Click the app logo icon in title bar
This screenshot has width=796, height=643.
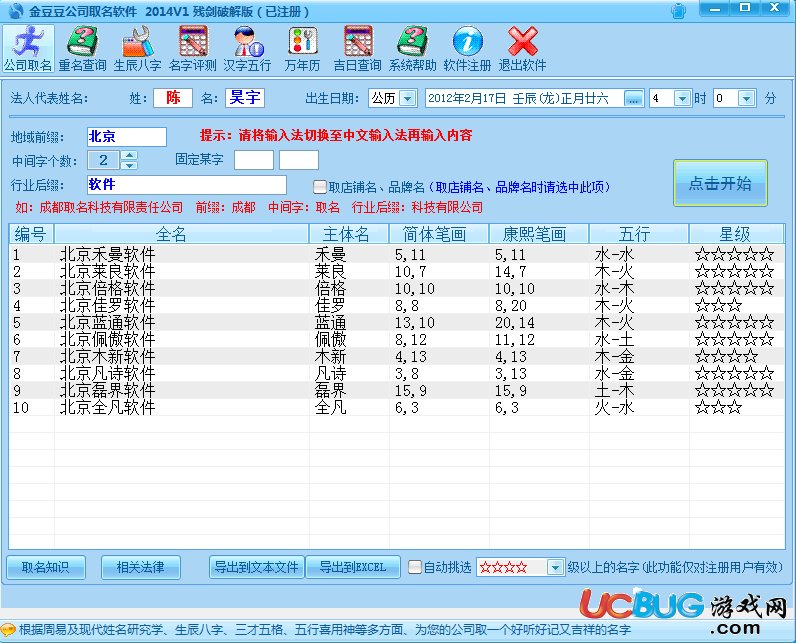(15, 11)
